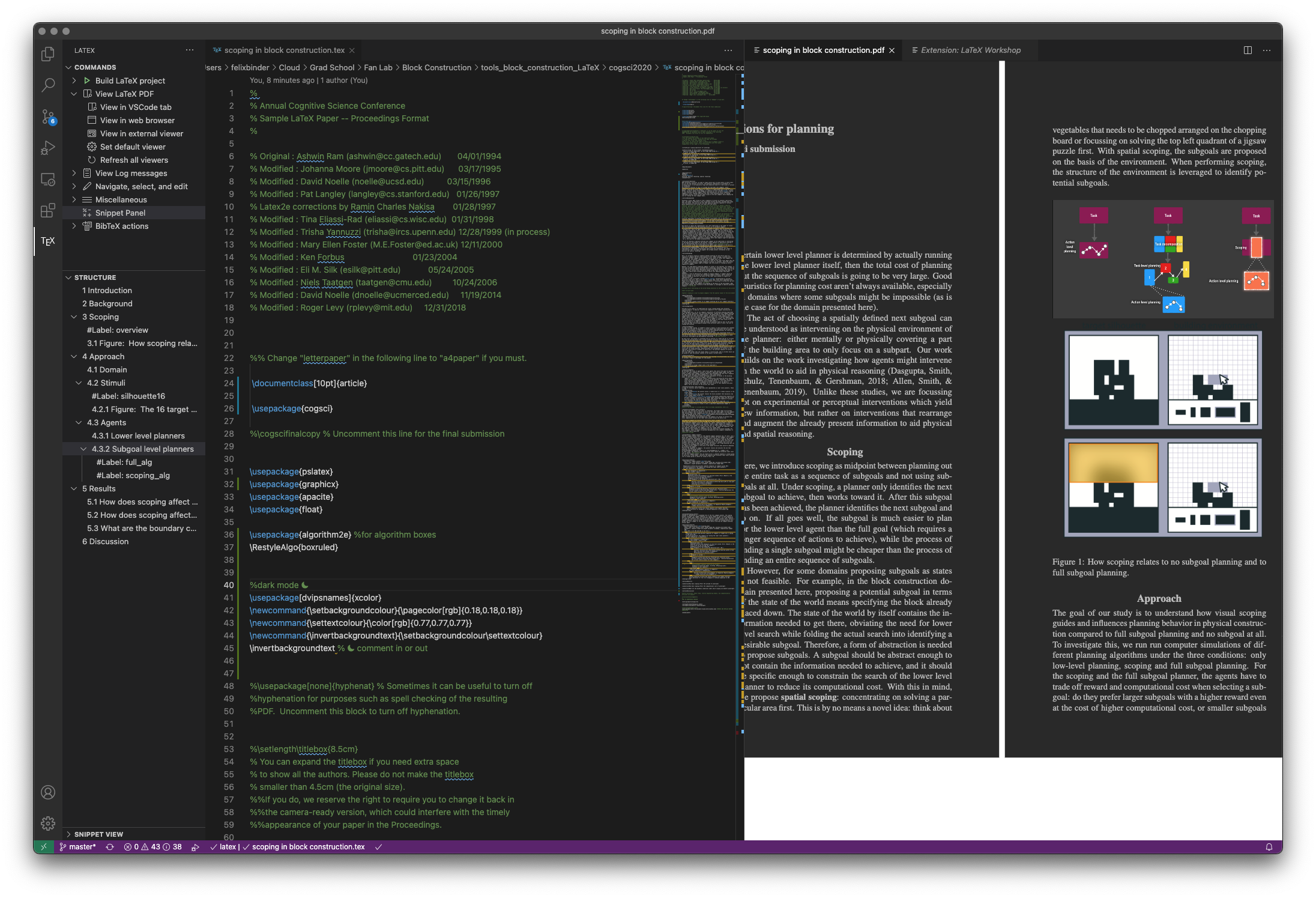1316x898 pixels.
Task: Click View in web browser command
Action: click(x=137, y=120)
